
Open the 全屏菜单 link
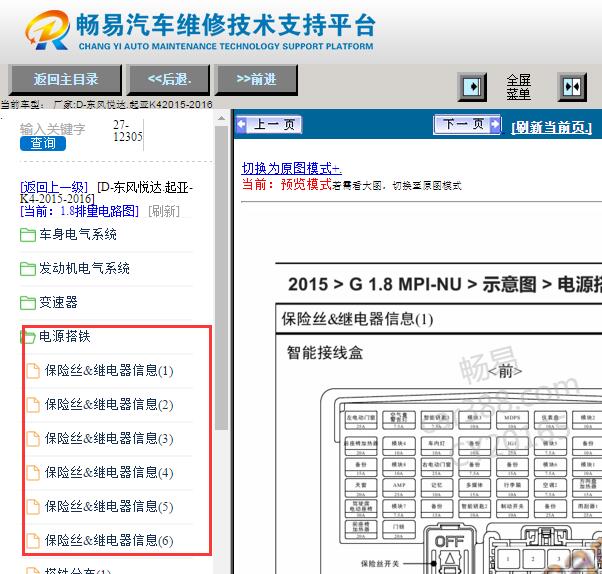click(518, 87)
